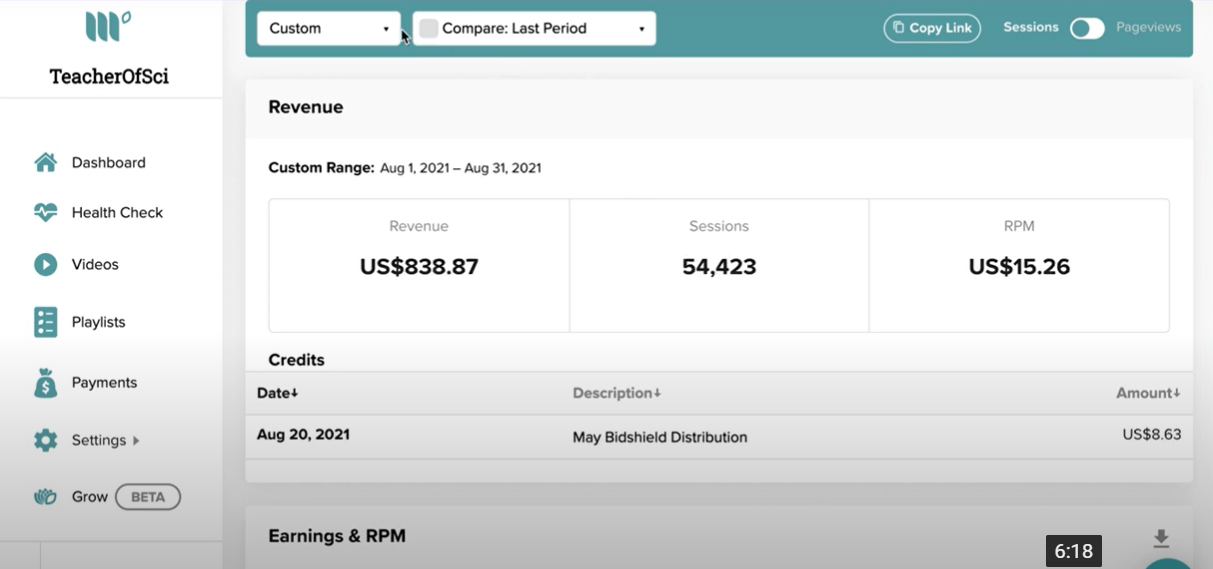The width and height of the screenshot is (1213, 569).
Task: Download the Earnings & RPM data
Action: tap(1161, 539)
